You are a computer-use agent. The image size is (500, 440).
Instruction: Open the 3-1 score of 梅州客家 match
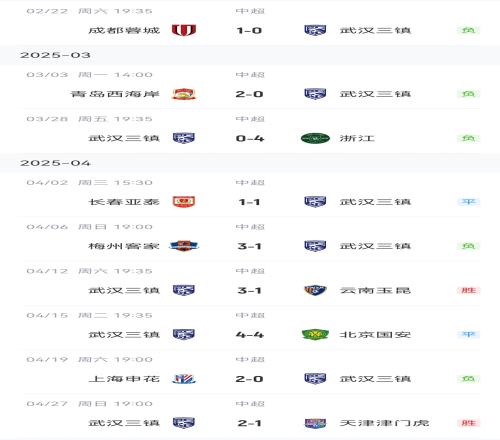(250, 246)
